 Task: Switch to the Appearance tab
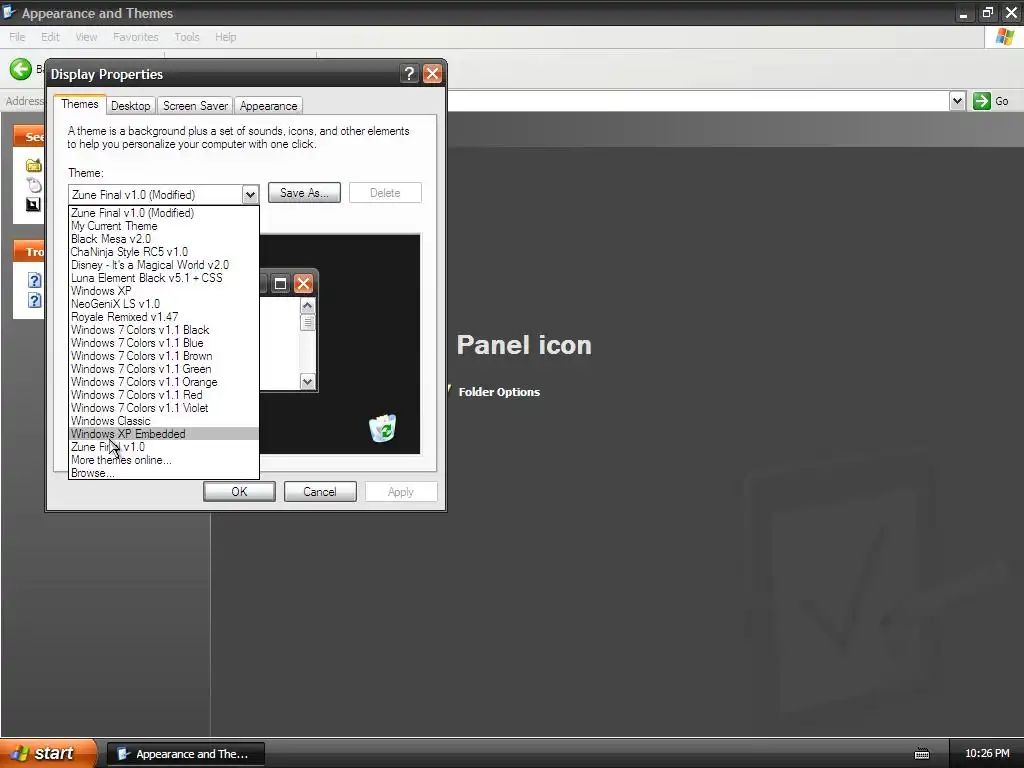[x=268, y=106]
